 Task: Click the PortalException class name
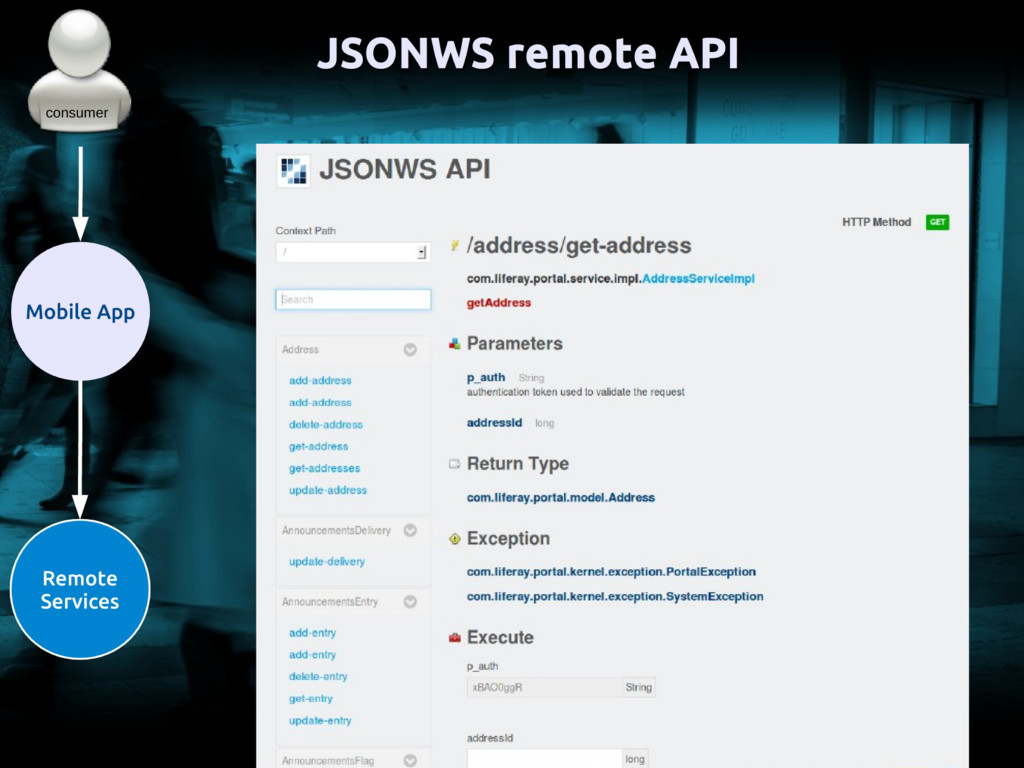point(711,572)
